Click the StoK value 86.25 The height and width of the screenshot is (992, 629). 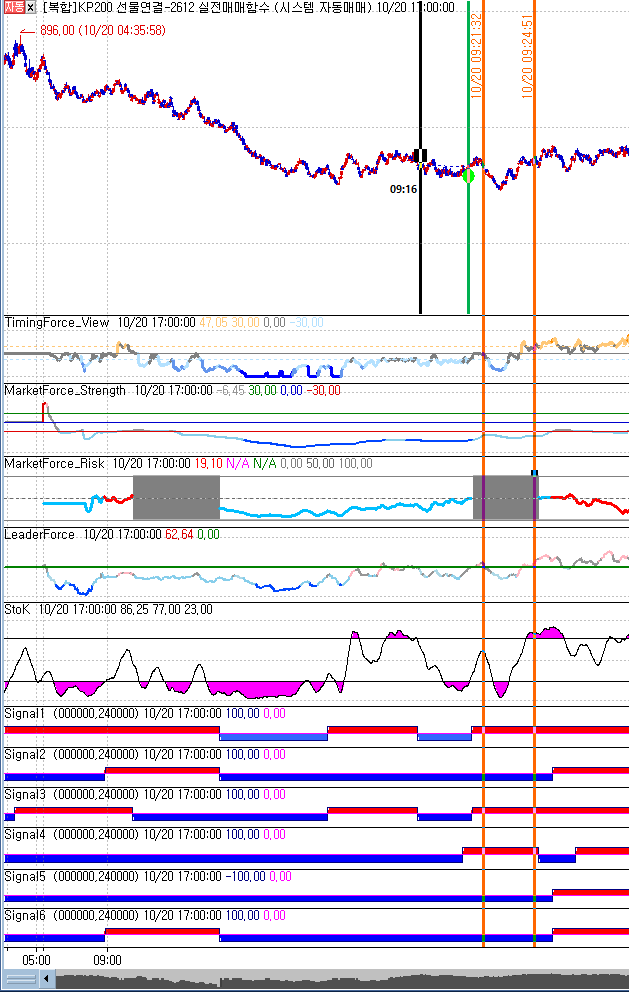point(134,609)
